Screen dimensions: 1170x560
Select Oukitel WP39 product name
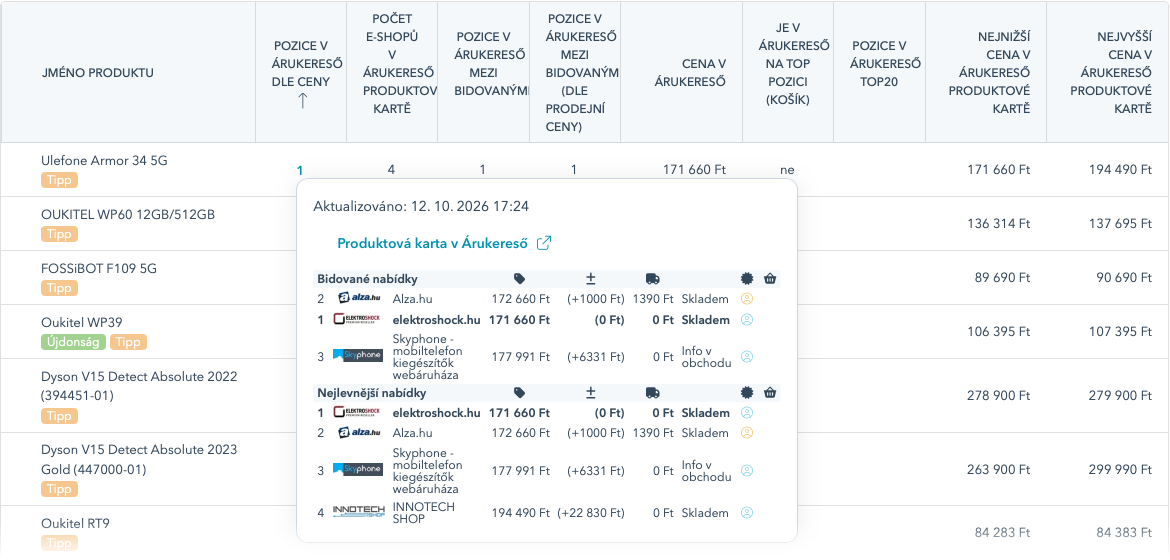pos(81,323)
